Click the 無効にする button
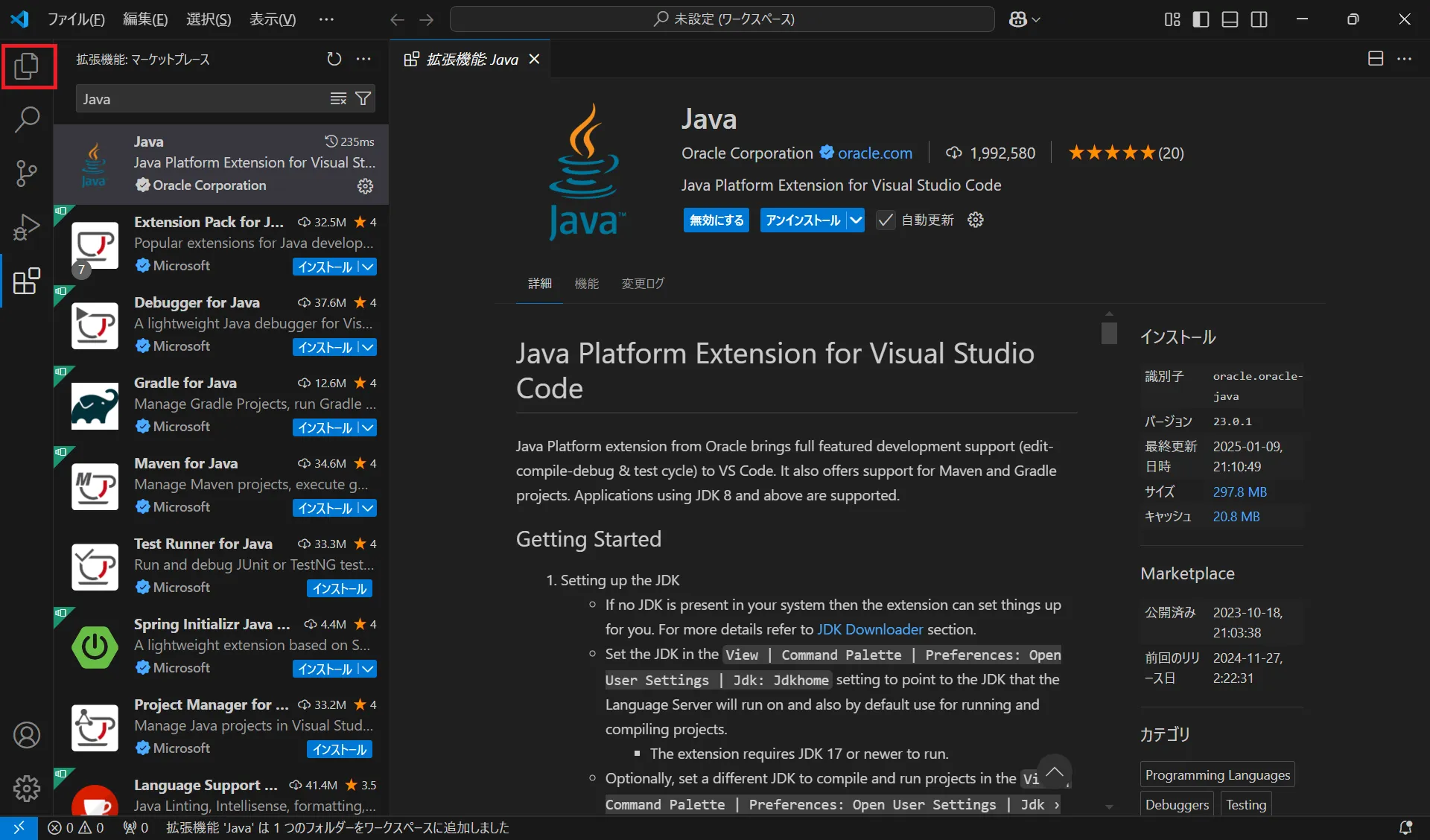The height and width of the screenshot is (840, 1430). pos(716,220)
